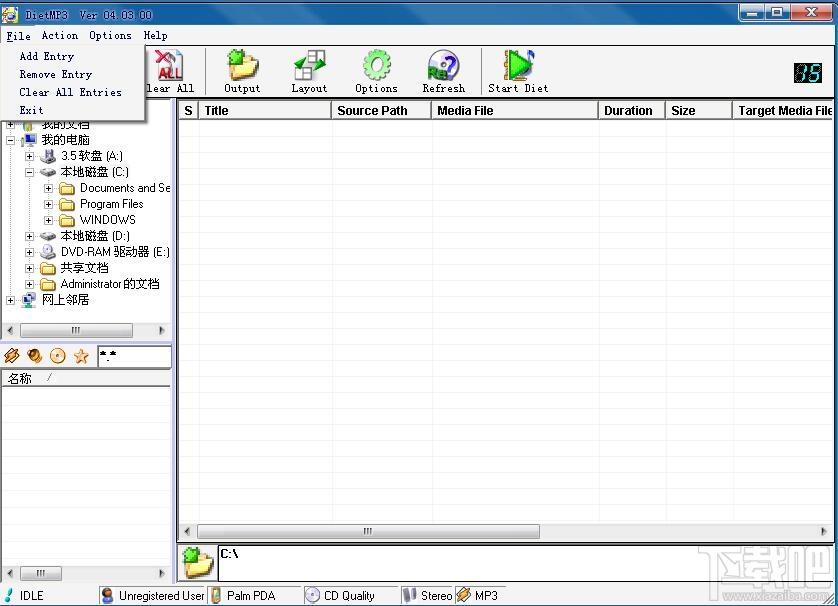This screenshot has width=838, height=606.
Task: Select 本地磁盘 (D:) tree item
Action: (x=95, y=236)
